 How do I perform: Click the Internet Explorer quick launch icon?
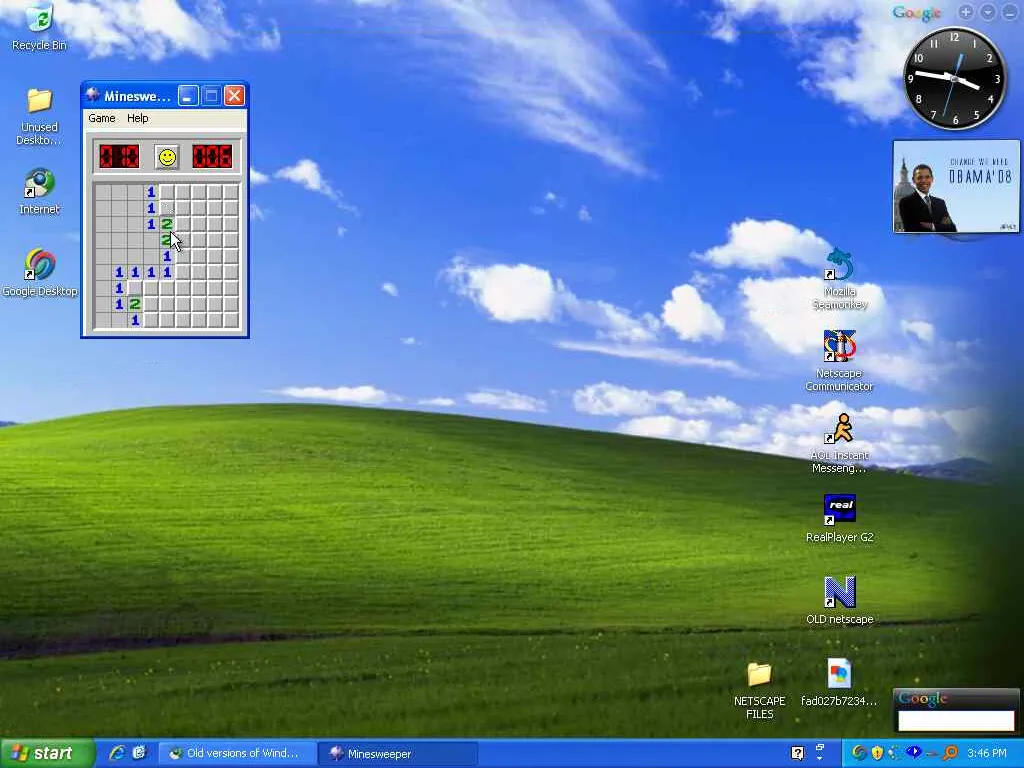click(x=118, y=753)
